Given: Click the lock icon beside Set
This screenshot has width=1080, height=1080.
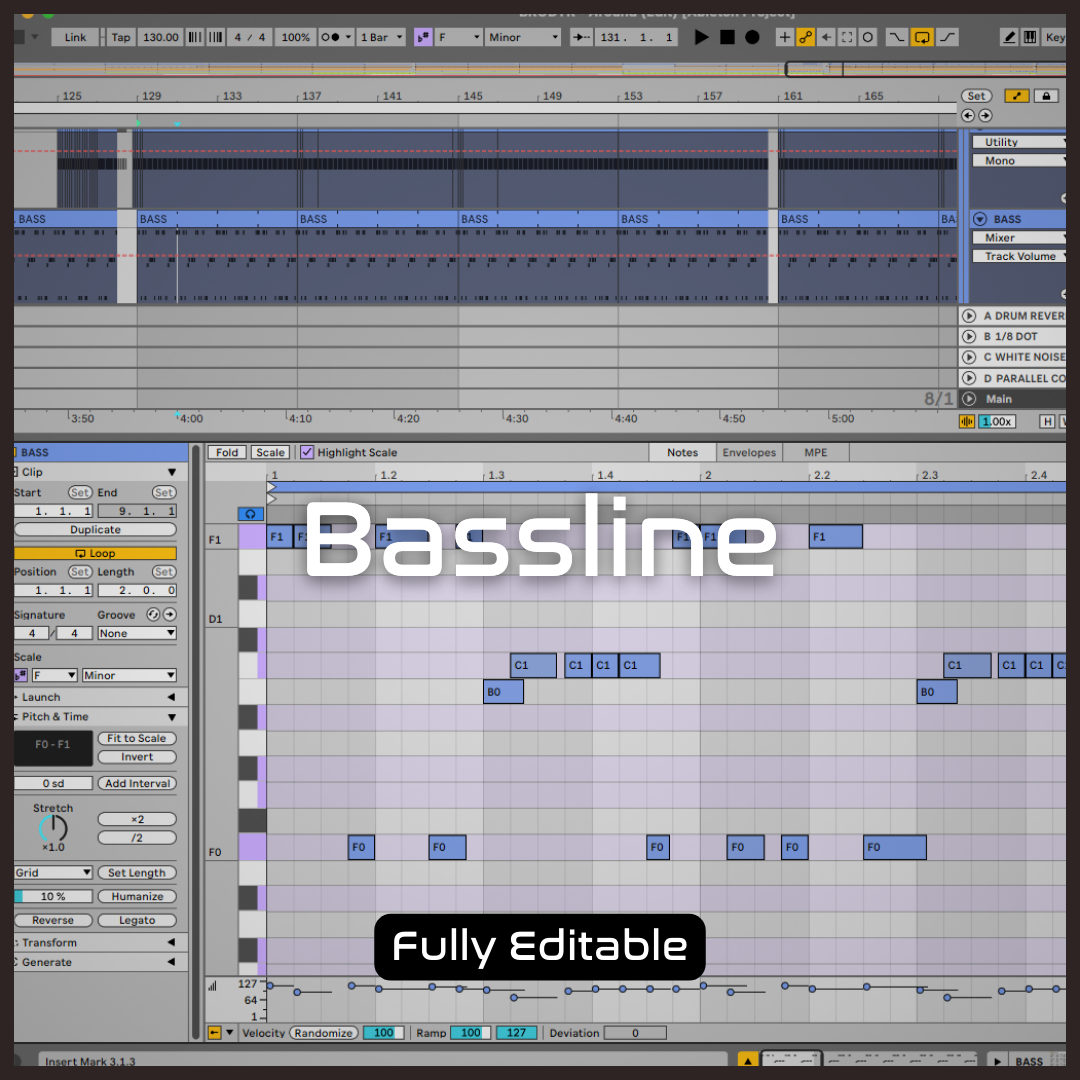Looking at the screenshot, I should pyautogui.click(x=1045, y=96).
